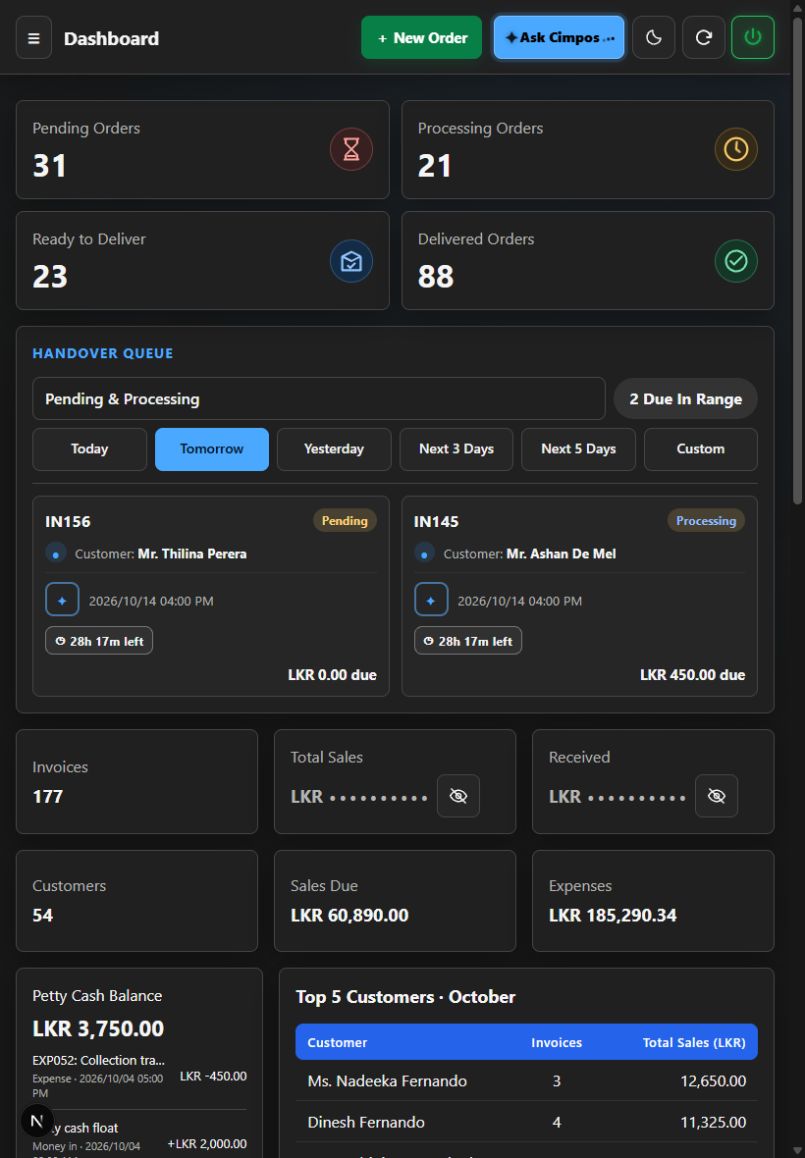Reveal the hidden Total Sales amount
The height and width of the screenshot is (1158, 805).
pos(458,796)
